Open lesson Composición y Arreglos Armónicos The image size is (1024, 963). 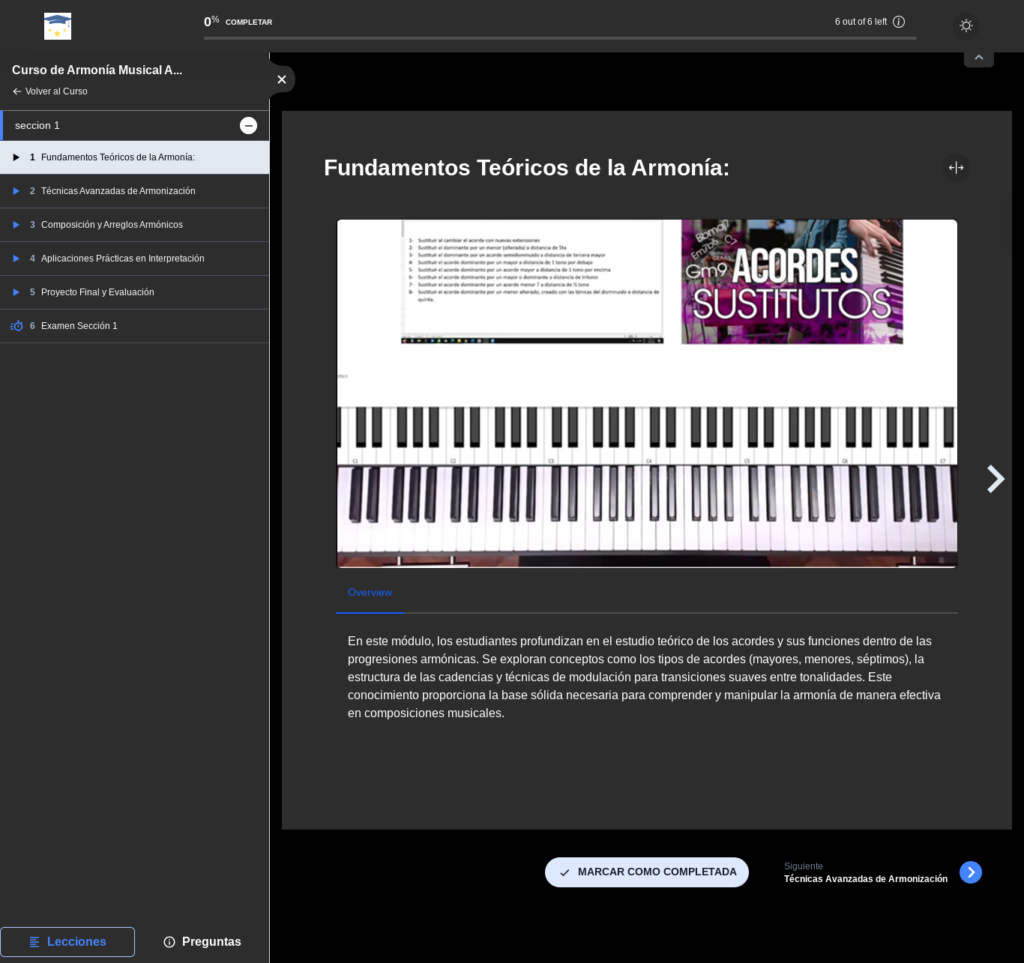coord(135,225)
